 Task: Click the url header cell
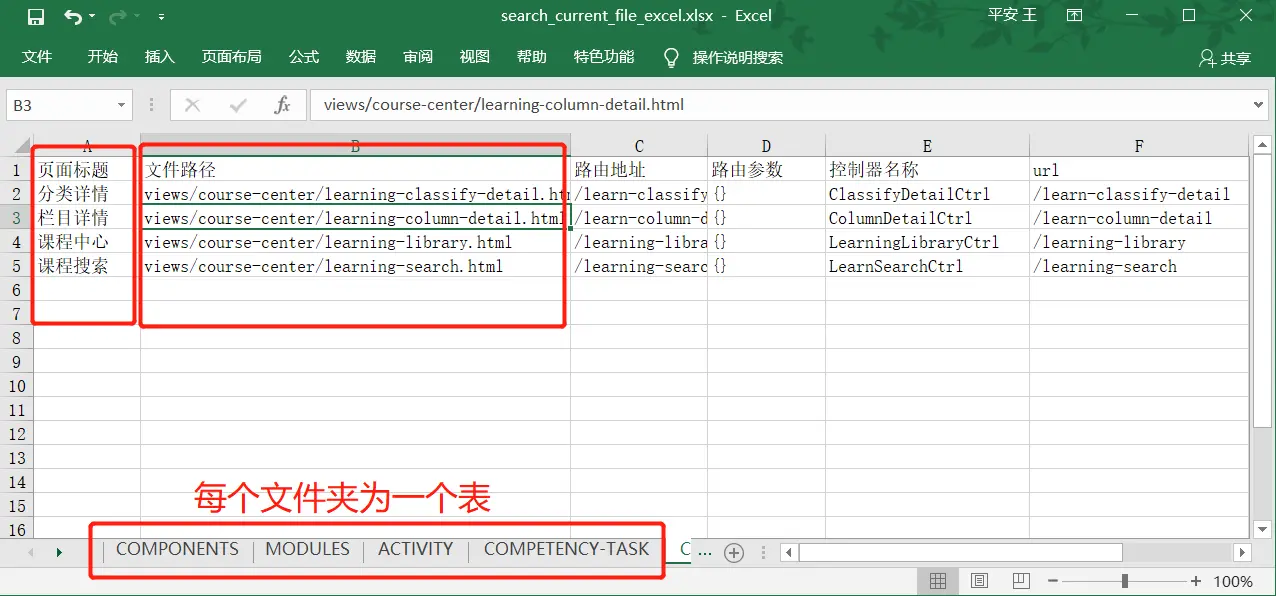coord(1139,170)
